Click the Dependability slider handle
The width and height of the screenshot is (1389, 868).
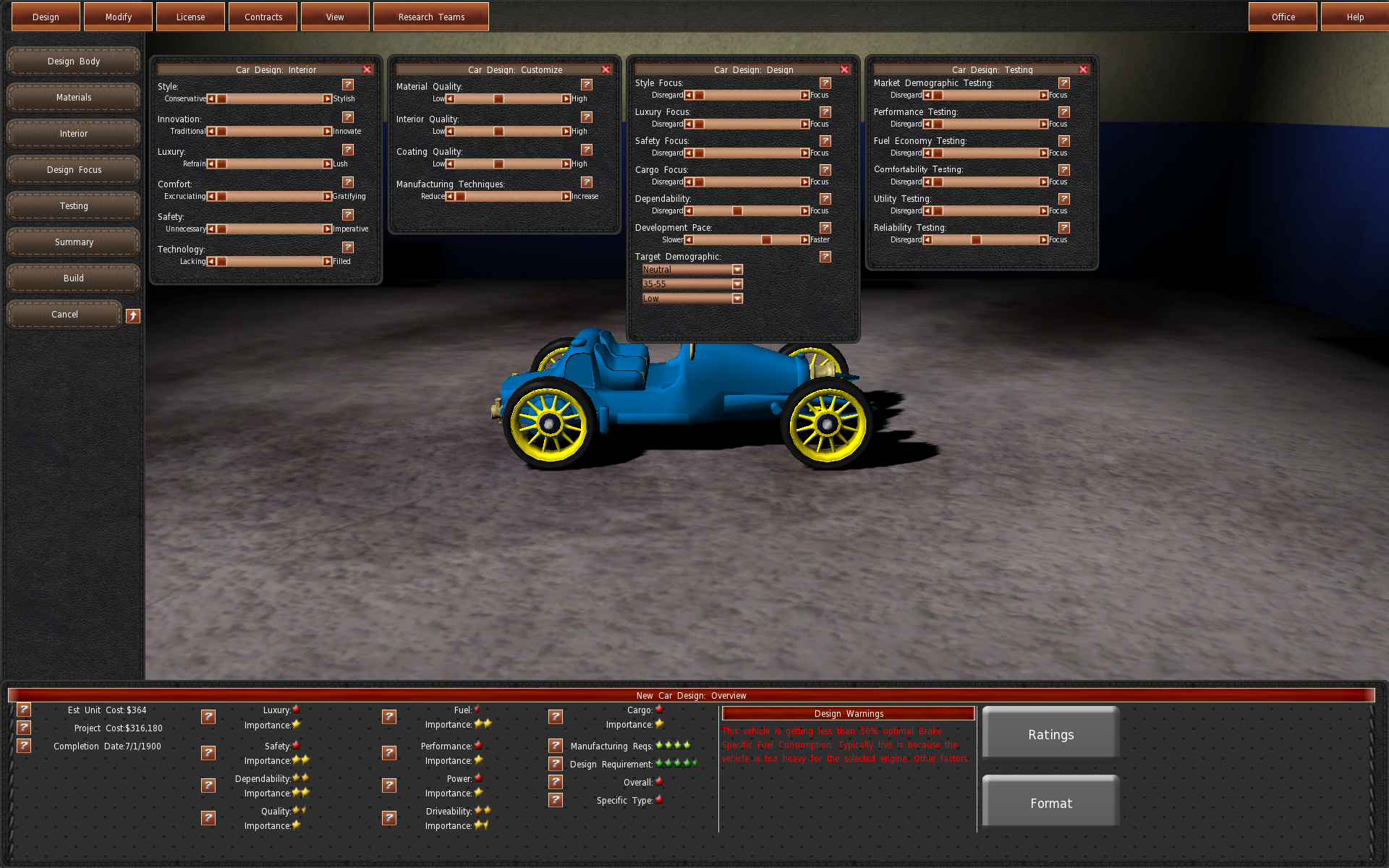[x=737, y=210]
